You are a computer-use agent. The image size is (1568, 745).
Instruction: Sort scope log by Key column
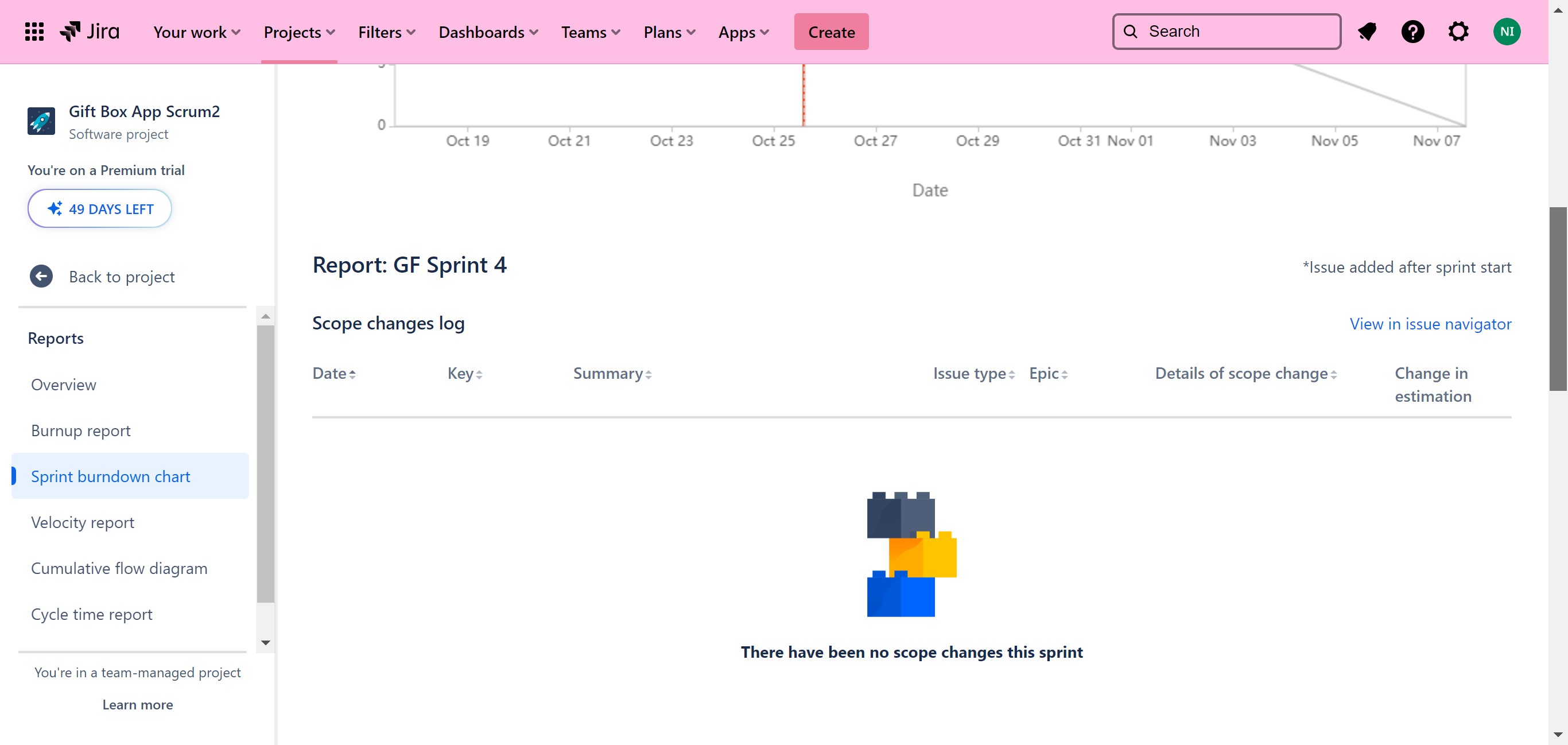(x=464, y=374)
